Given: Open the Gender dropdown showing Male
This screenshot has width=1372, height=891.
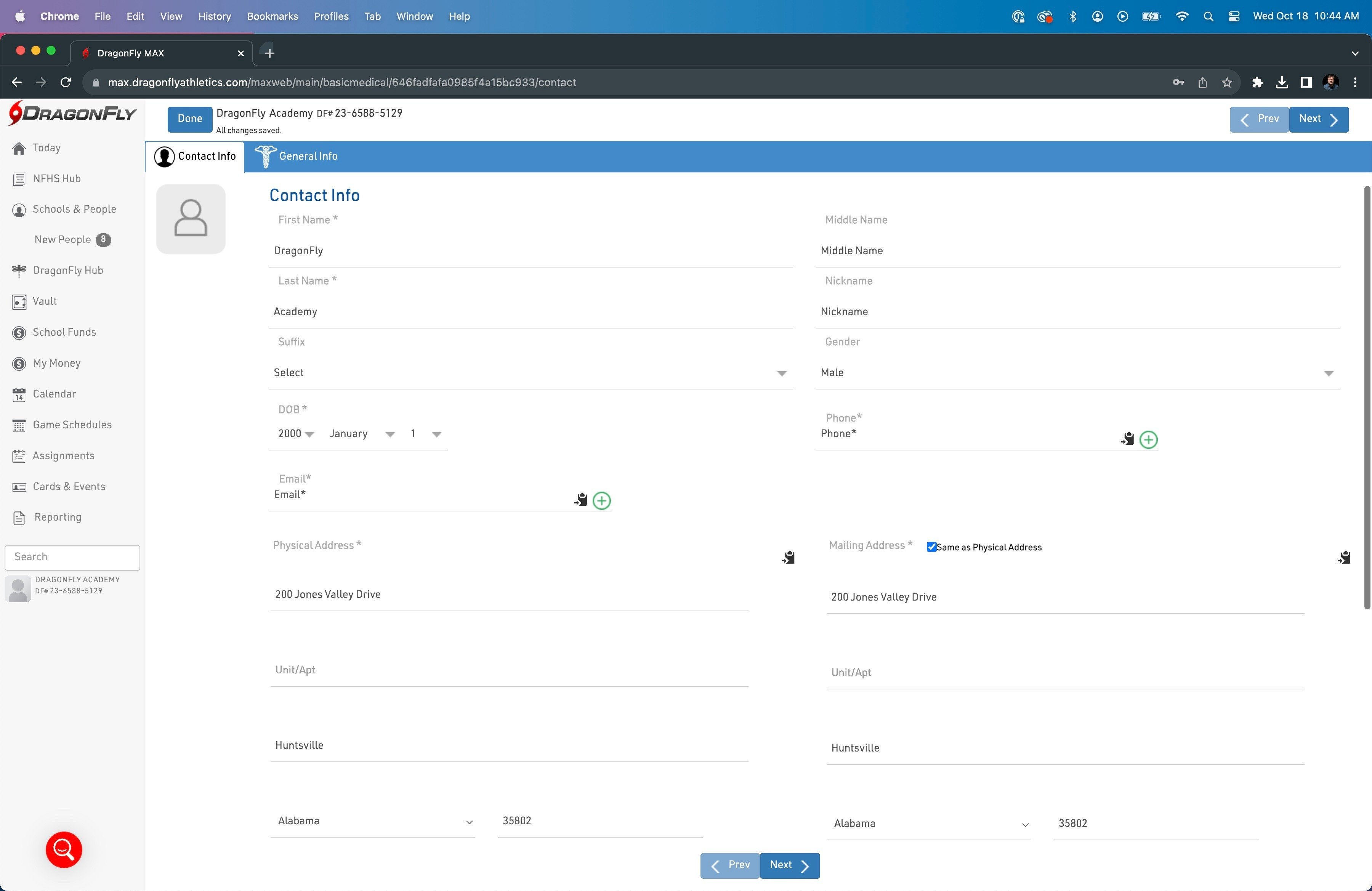Looking at the screenshot, I should click(1076, 373).
